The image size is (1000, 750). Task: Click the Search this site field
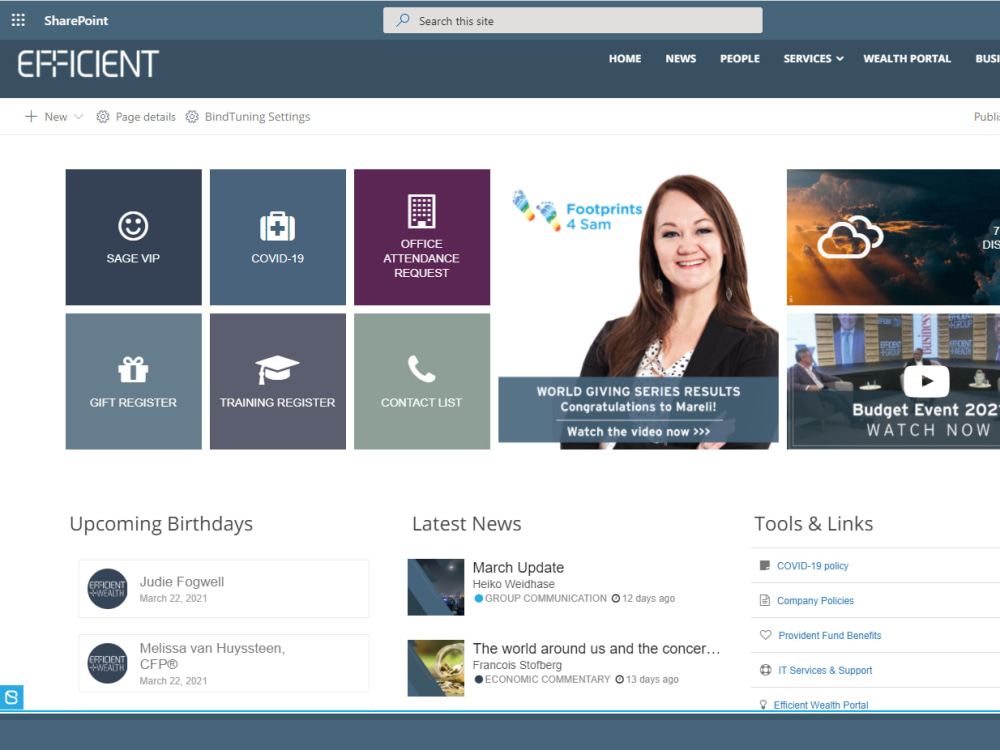click(572, 19)
